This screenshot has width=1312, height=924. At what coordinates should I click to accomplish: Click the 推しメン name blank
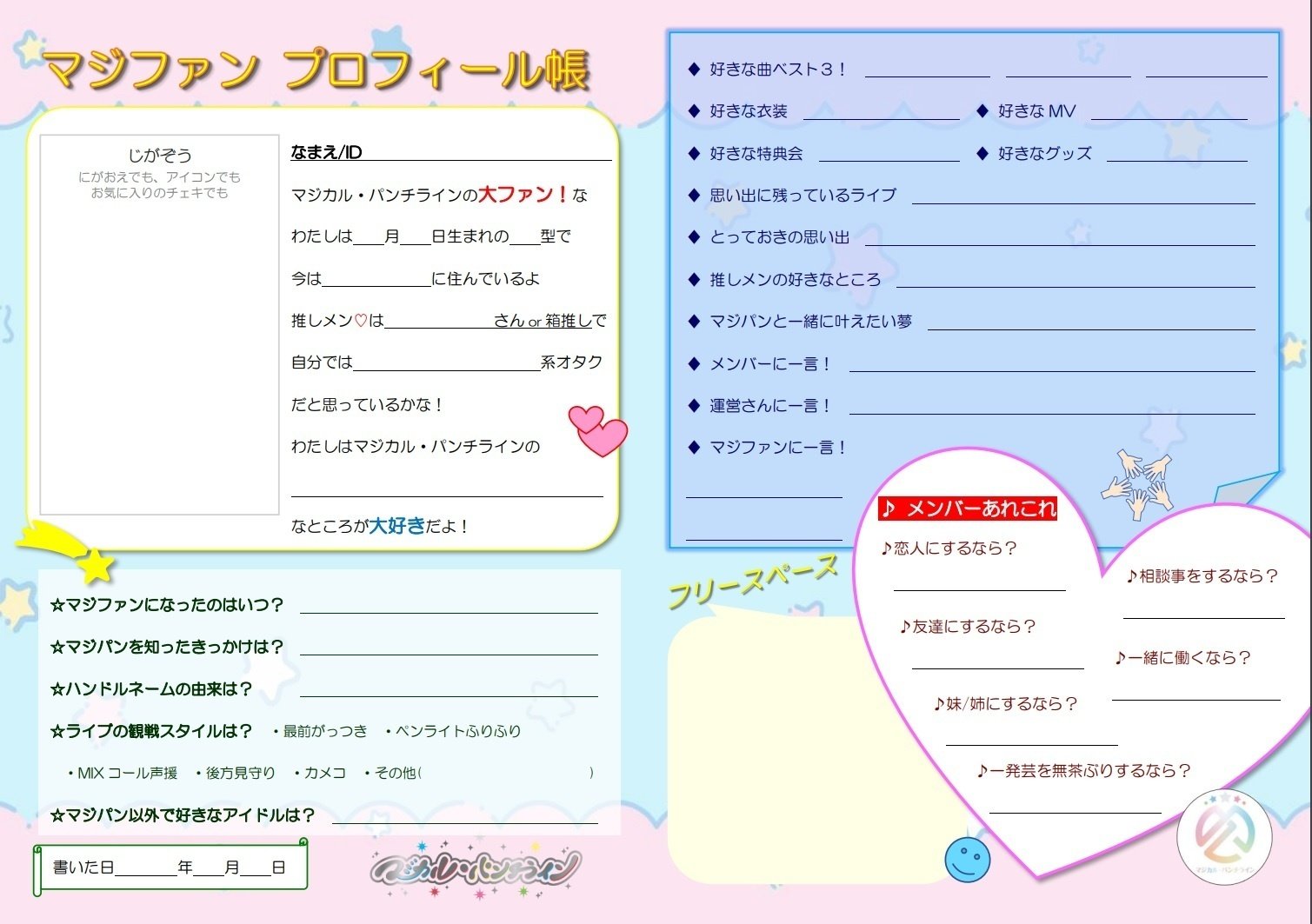[x=439, y=321]
